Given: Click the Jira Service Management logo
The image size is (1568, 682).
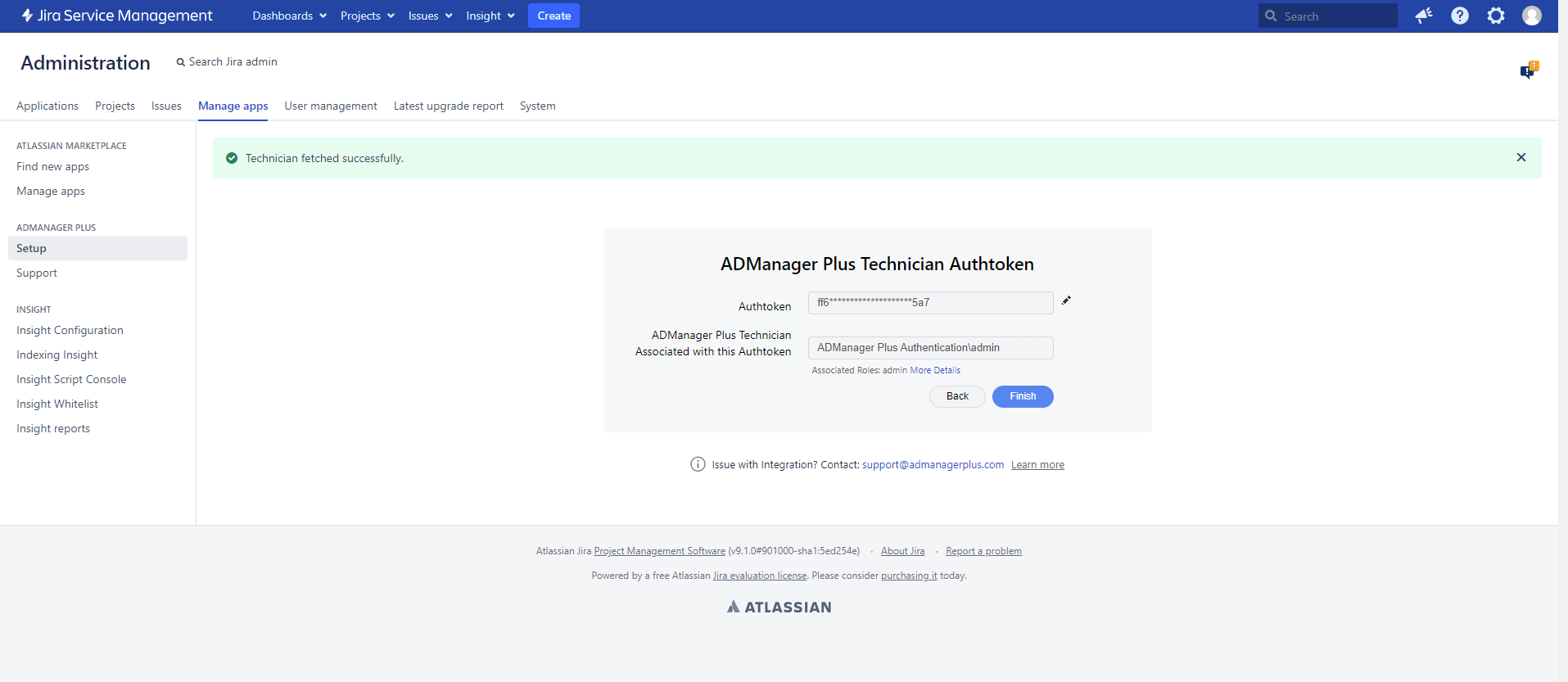Looking at the screenshot, I should (x=116, y=16).
